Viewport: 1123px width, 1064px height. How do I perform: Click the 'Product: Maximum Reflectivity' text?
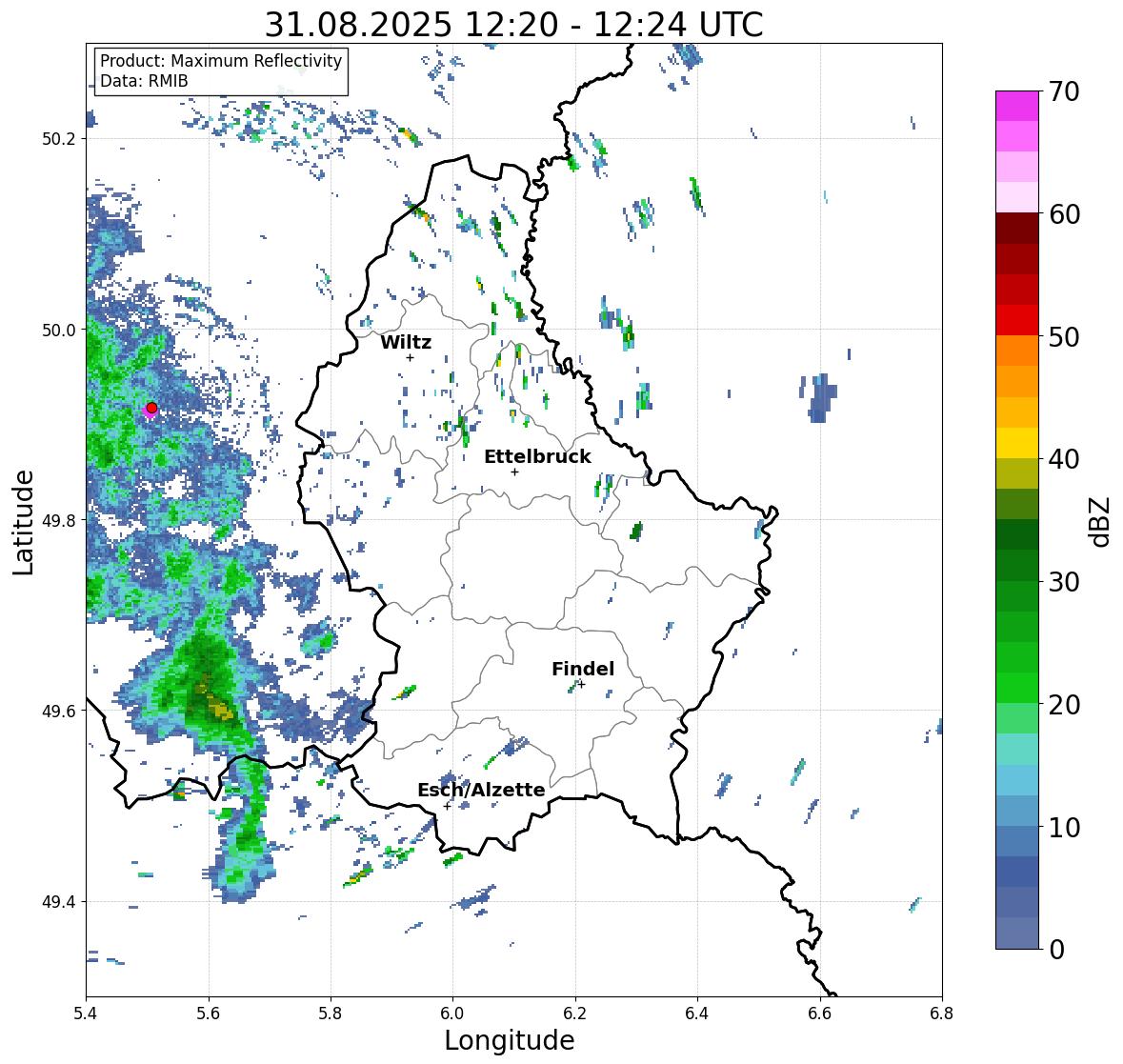221,61
